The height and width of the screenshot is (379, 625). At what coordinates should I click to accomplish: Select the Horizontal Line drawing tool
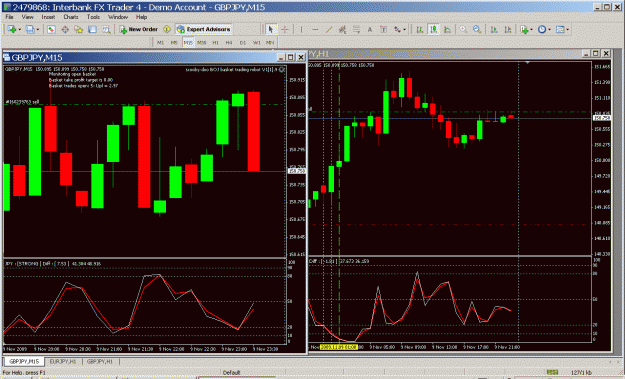pyautogui.click(x=315, y=29)
